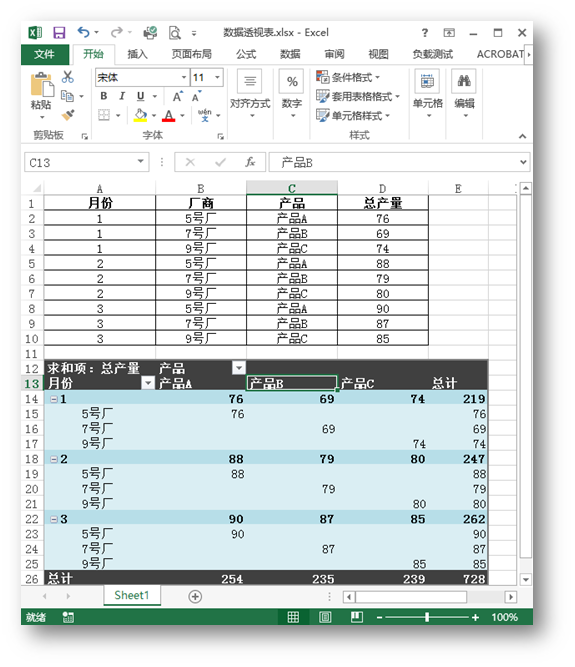
Task: Switch to the 审阅 (Review) tab
Action: tap(334, 54)
